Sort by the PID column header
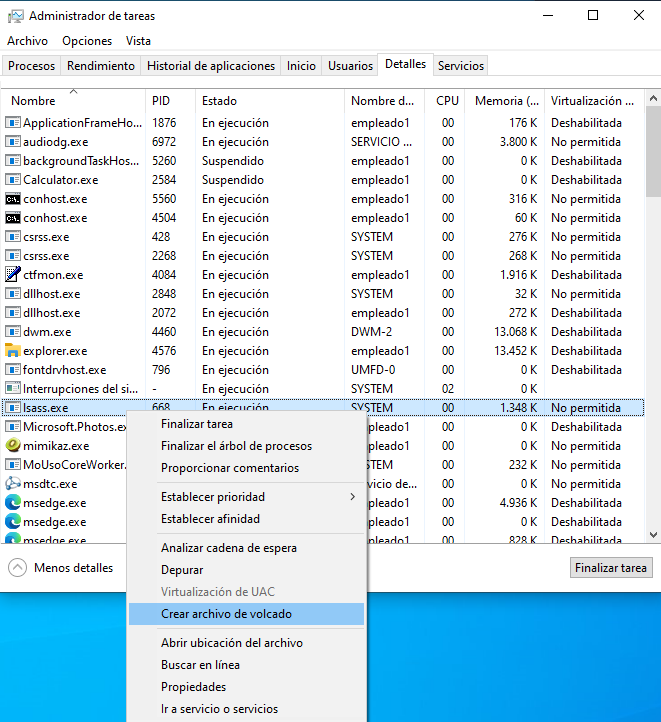The width and height of the screenshot is (661, 722). click(171, 101)
